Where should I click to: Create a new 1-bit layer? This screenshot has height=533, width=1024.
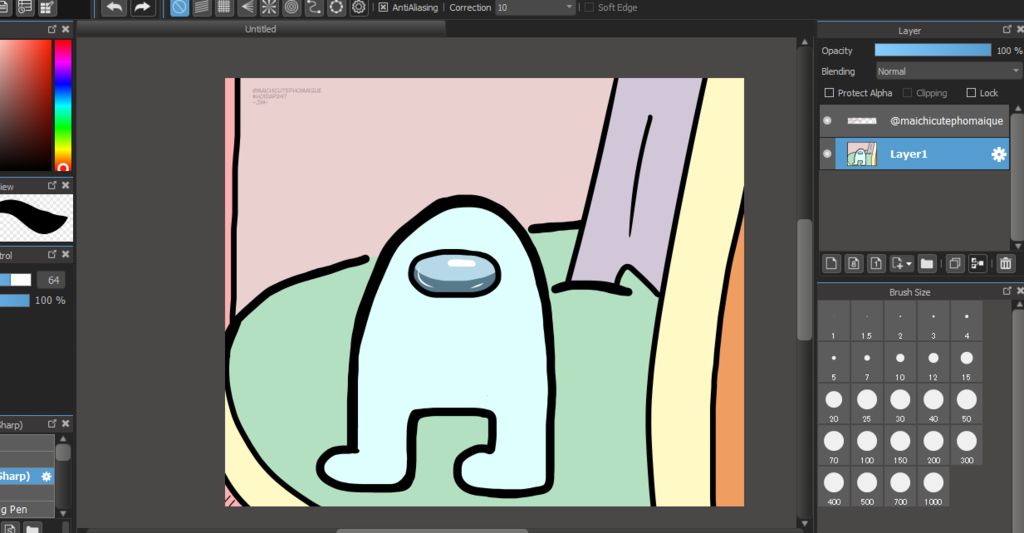tap(876, 263)
